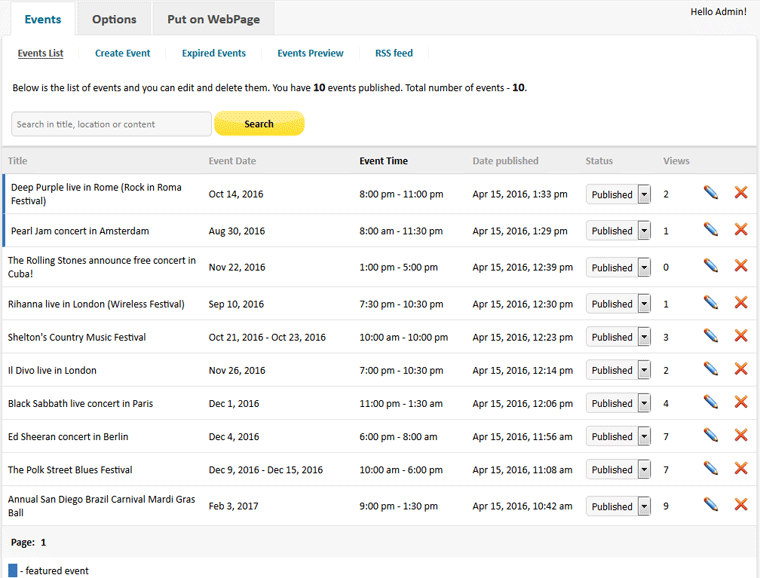Image resolution: width=760 pixels, height=578 pixels.
Task: Sort the table by Views column
Action: point(676,161)
